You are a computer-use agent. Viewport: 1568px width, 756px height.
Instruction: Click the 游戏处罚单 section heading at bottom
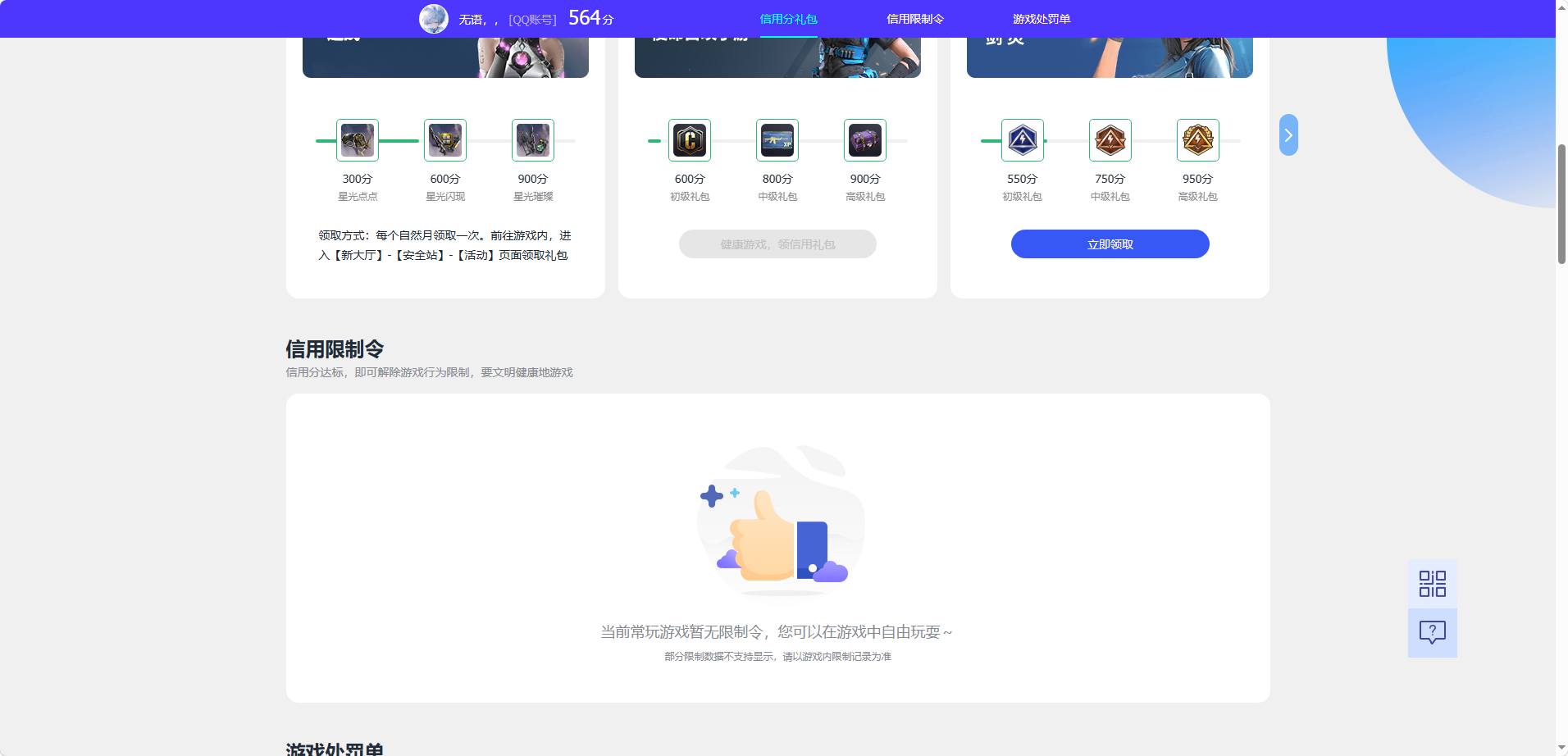click(335, 749)
